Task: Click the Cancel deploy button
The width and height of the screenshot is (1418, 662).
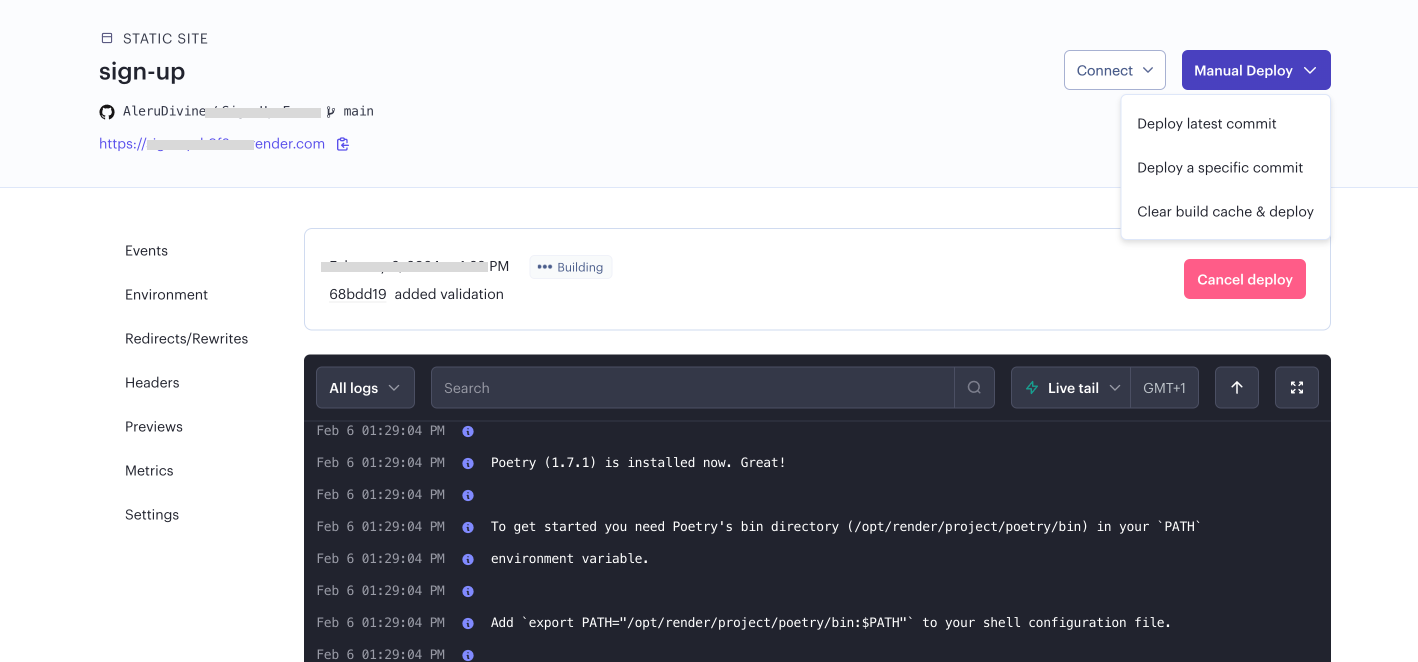Action: point(1245,279)
